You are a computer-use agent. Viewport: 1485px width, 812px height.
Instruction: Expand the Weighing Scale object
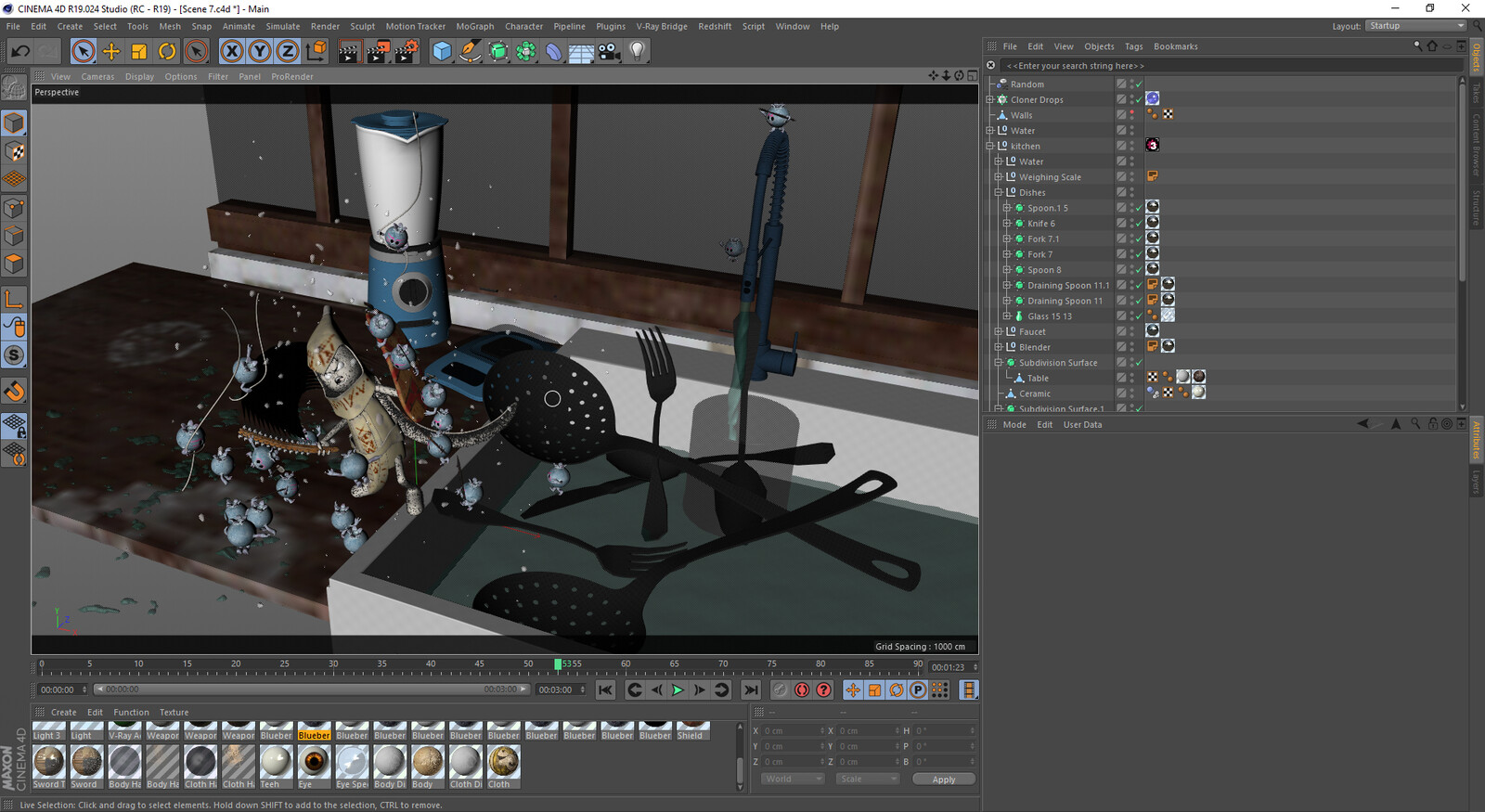coord(999,176)
